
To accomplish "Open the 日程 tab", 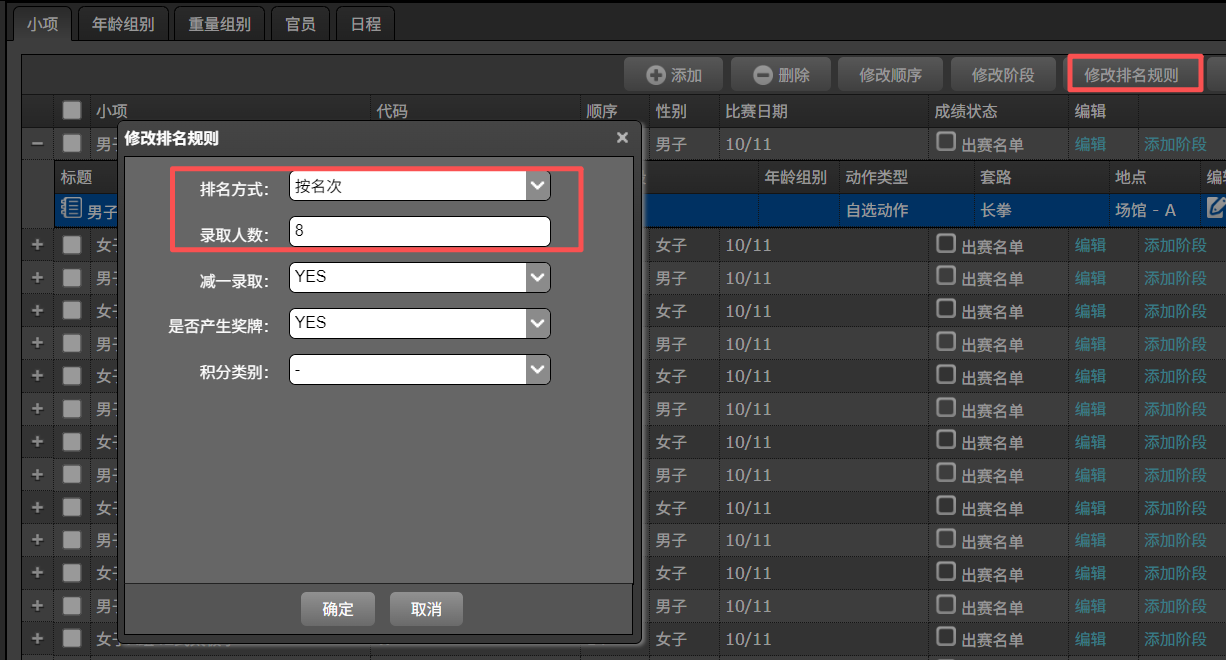I will click(x=365, y=24).
